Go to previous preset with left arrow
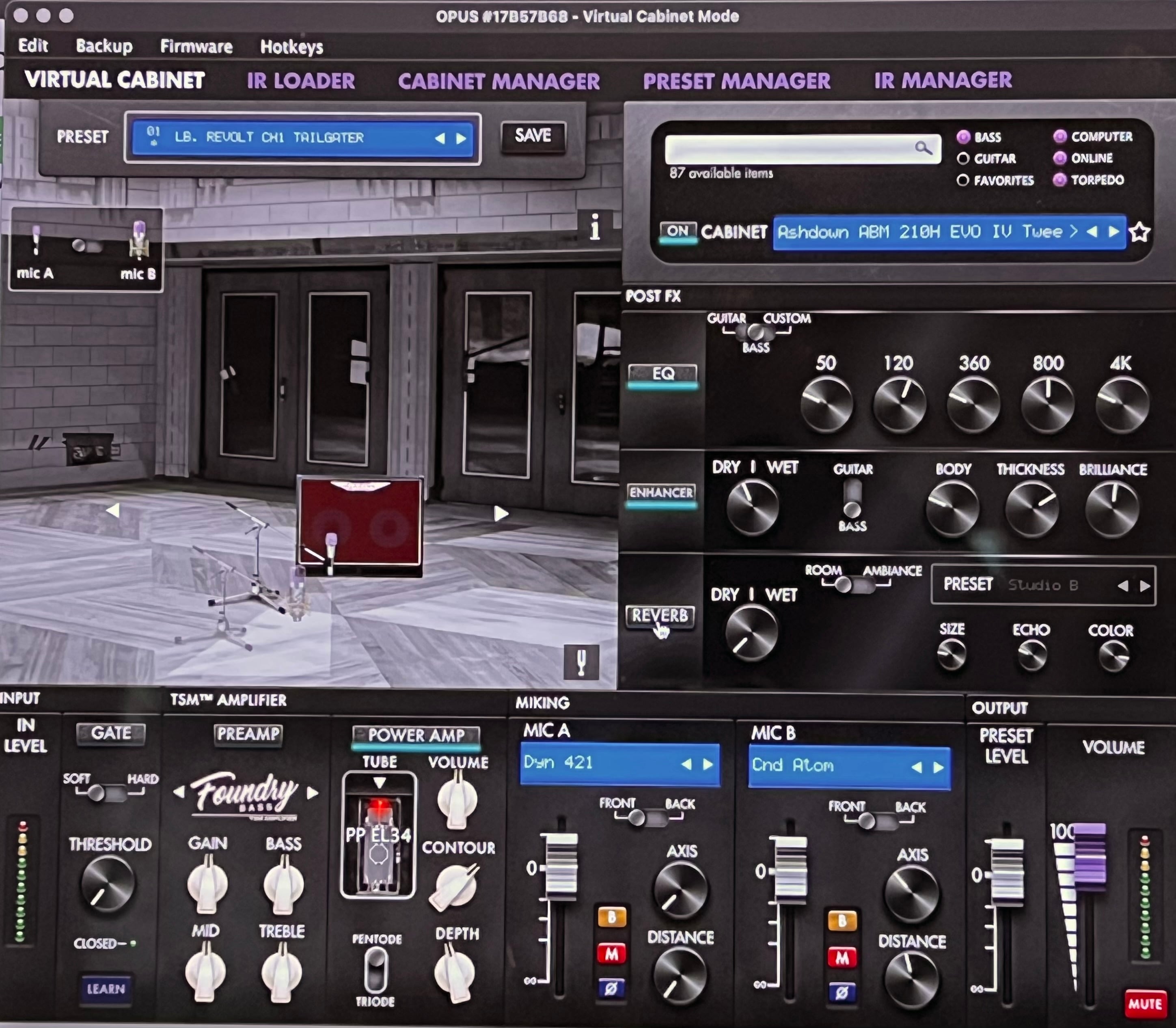1176x1028 pixels. [x=440, y=138]
